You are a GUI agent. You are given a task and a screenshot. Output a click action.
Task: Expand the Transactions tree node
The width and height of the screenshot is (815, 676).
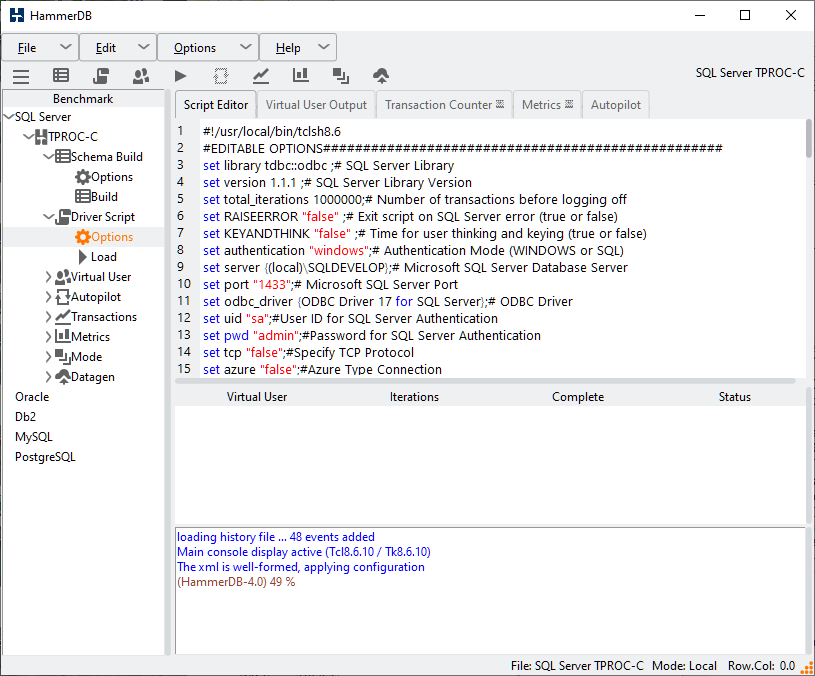(x=48, y=317)
